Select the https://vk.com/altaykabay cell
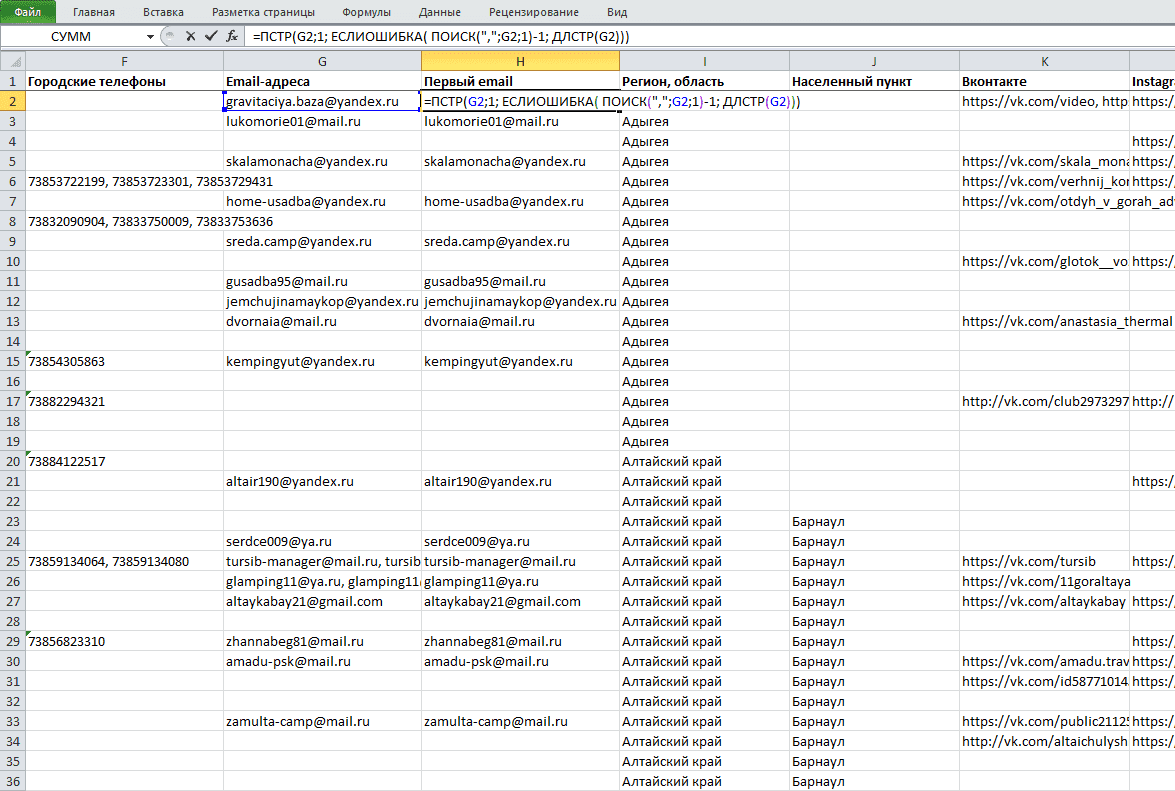The width and height of the screenshot is (1175, 791). [x=1045, y=601]
